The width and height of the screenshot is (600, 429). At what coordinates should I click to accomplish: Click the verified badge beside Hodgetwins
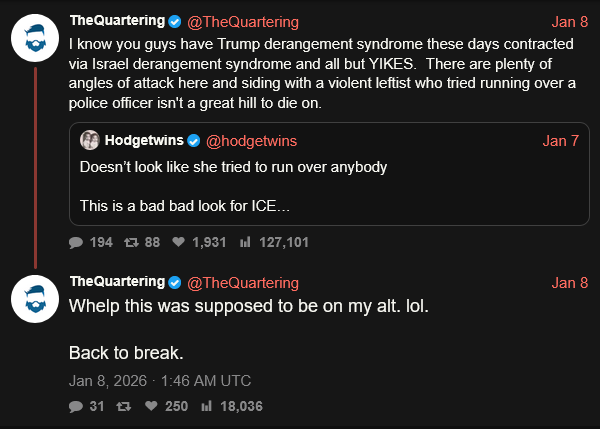coord(194,141)
